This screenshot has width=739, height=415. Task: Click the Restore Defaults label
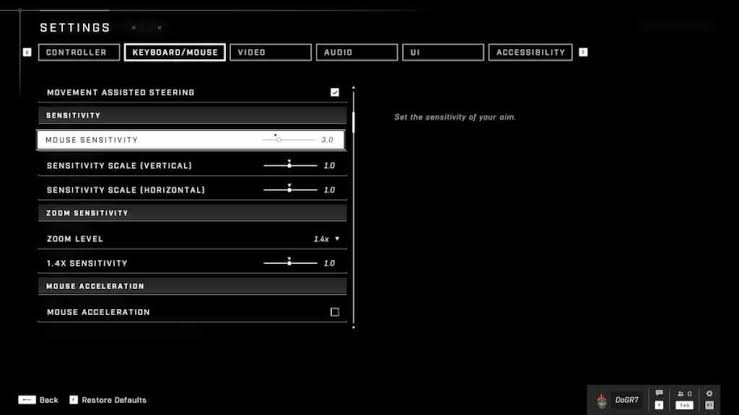click(115, 400)
